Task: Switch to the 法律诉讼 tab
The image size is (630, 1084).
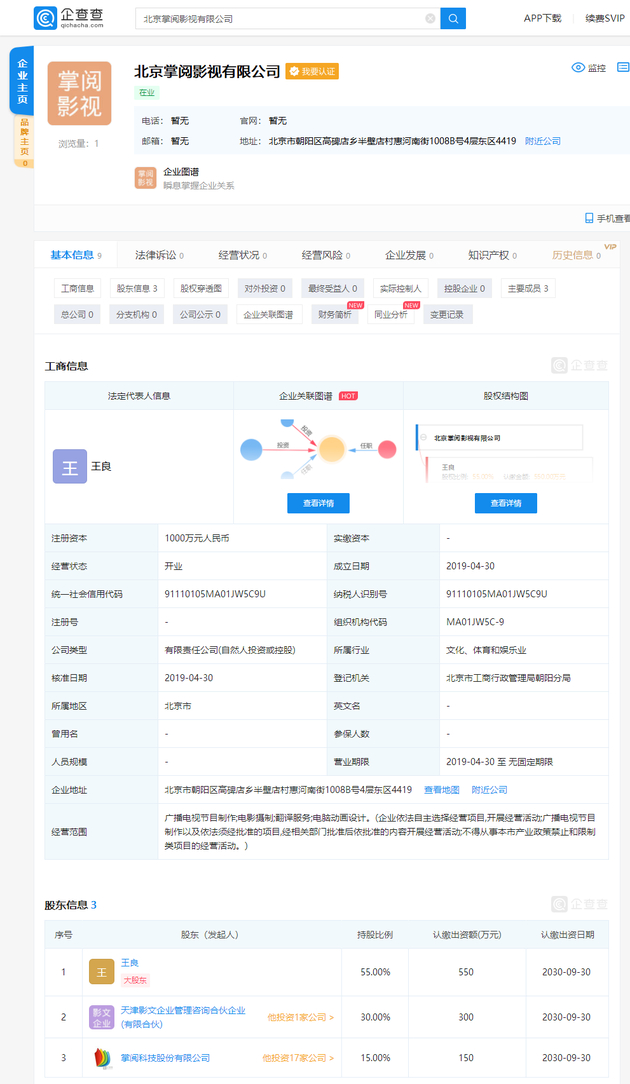Action: pos(159,255)
